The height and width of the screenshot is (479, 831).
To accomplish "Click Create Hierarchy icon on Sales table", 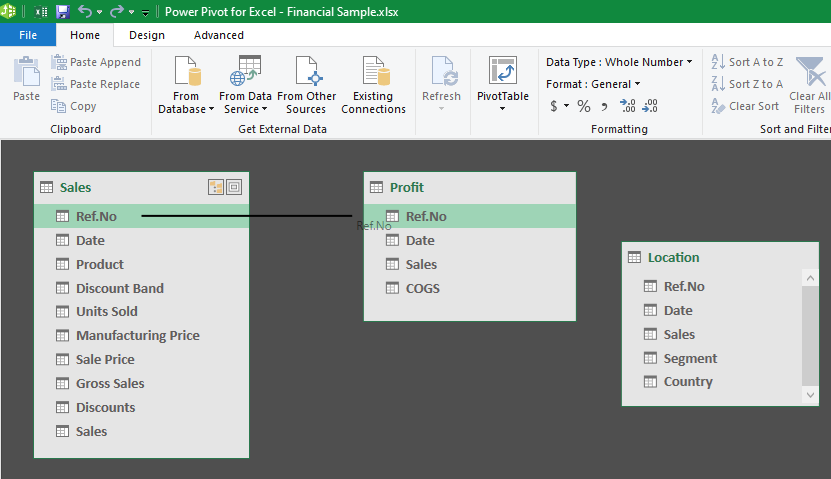I will click(216, 187).
